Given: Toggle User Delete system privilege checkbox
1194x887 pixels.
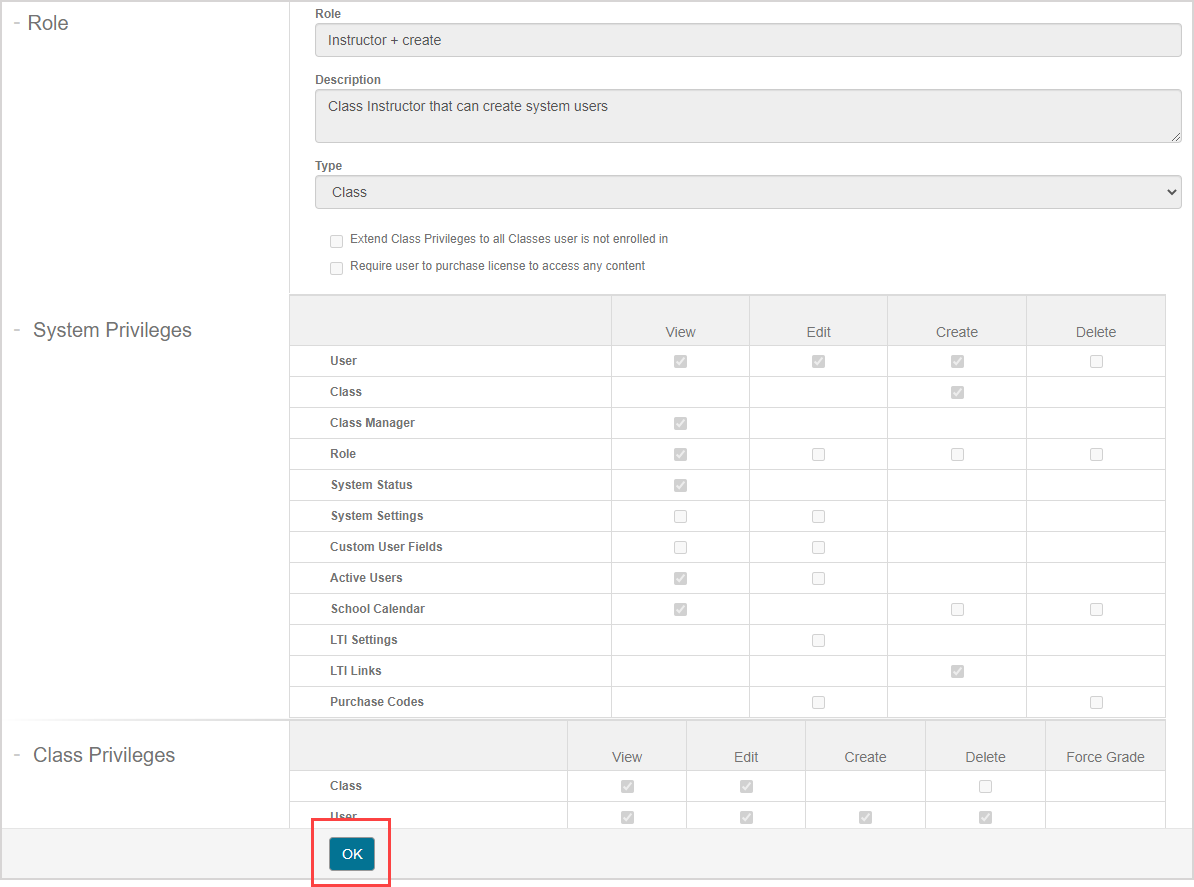Looking at the screenshot, I should [x=1096, y=361].
